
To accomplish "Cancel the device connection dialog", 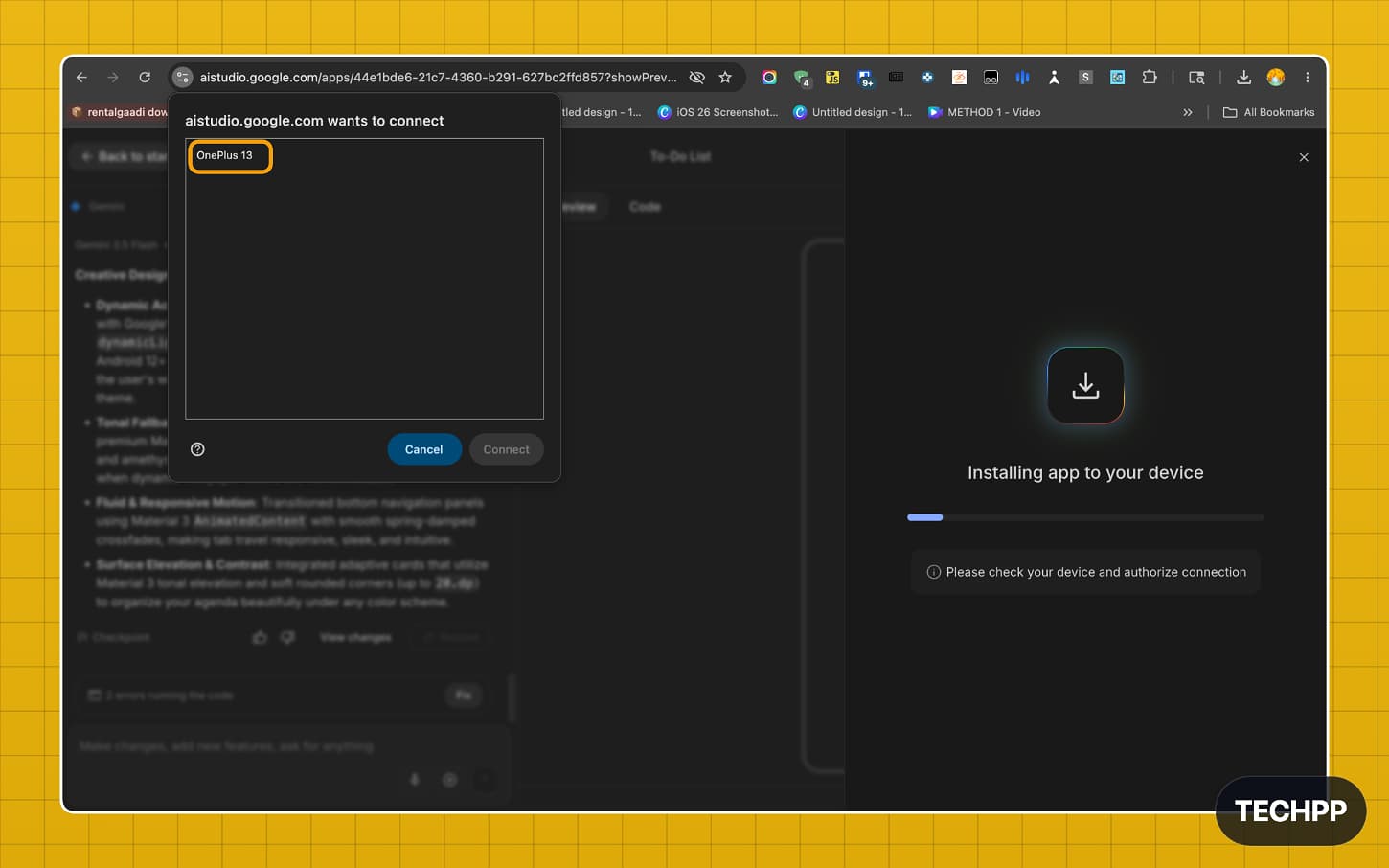I will pyautogui.click(x=423, y=449).
